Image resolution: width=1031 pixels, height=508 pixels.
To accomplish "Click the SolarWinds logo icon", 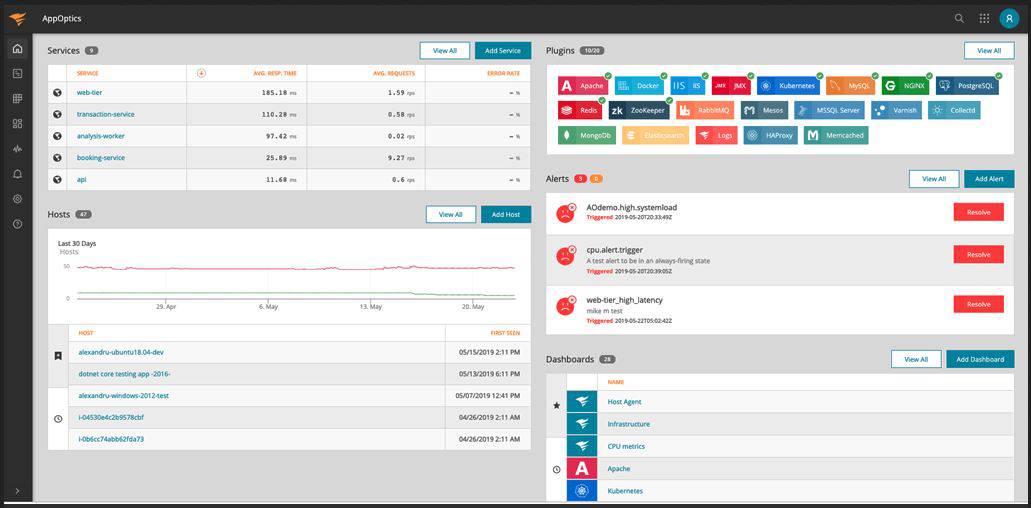I will pos(17,19).
